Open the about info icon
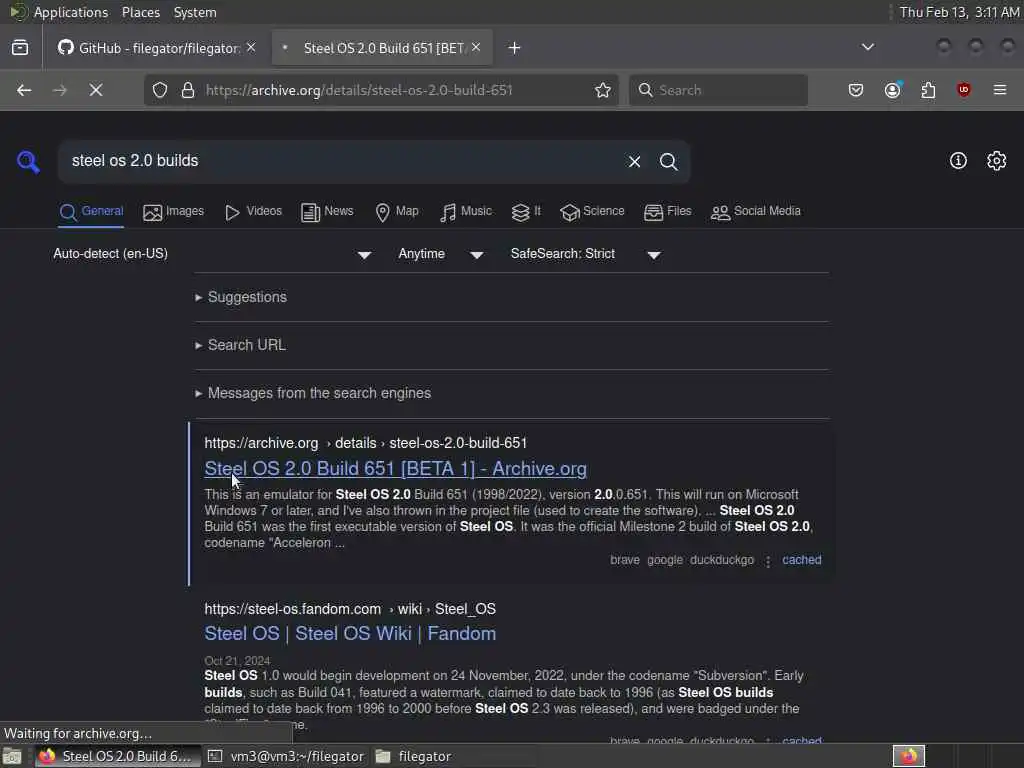Image resolution: width=1024 pixels, height=768 pixels. pos(958,161)
